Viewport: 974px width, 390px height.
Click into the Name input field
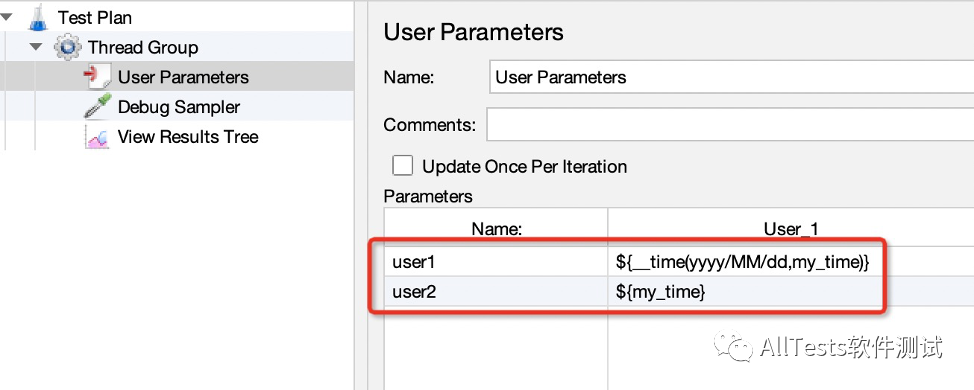pos(732,77)
